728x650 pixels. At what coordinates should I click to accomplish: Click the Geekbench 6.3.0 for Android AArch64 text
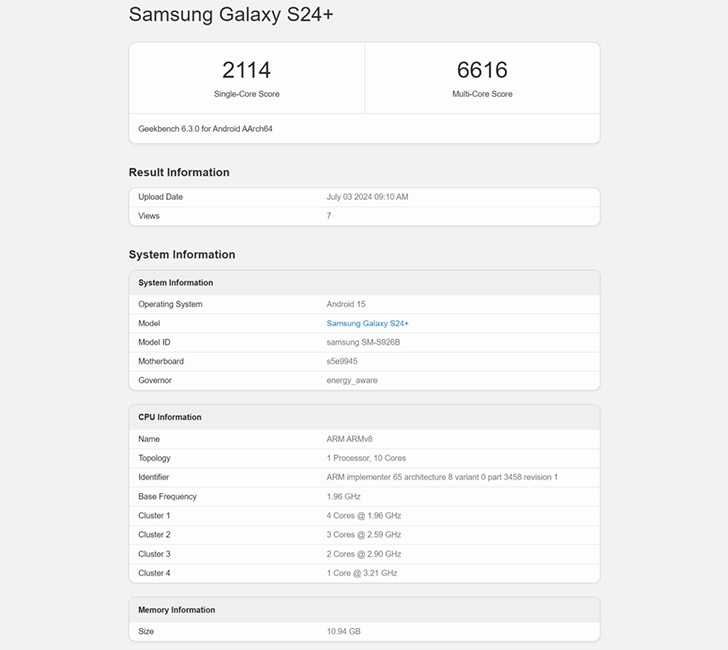point(205,129)
